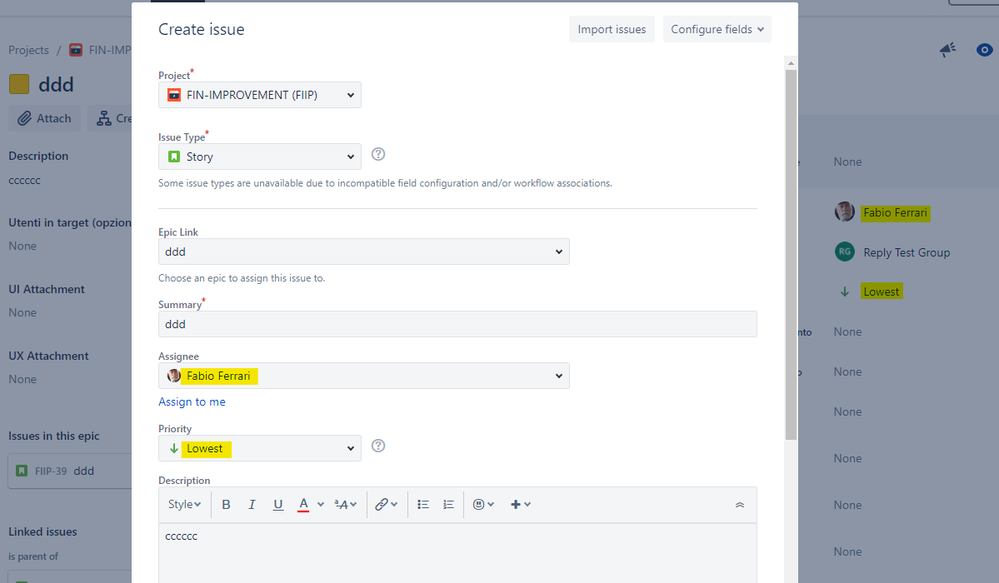Click the Bold formatting icon
Image resolution: width=999 pixels, height=583 pixels.
[226, 505]
